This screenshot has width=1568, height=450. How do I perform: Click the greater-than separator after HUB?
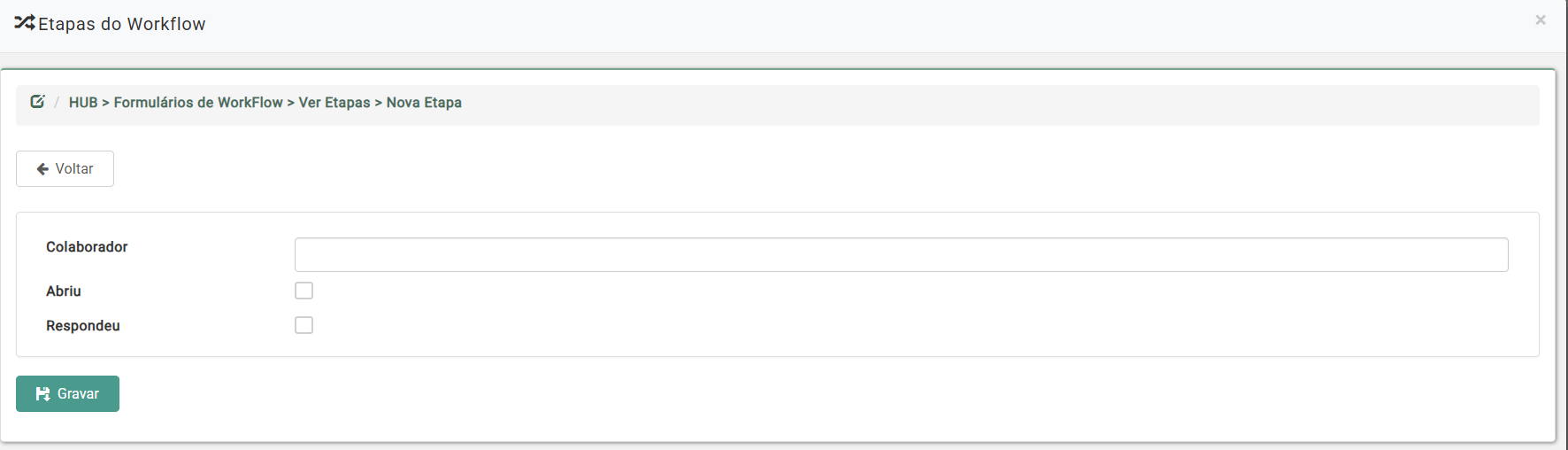tap(105, 103)
